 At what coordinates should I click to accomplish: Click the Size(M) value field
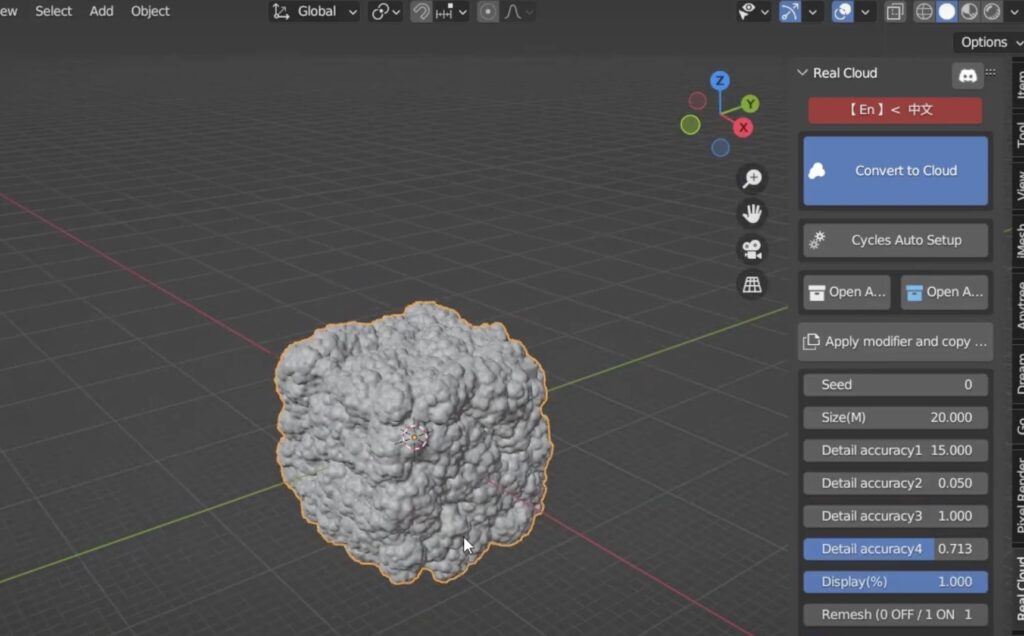895,417
